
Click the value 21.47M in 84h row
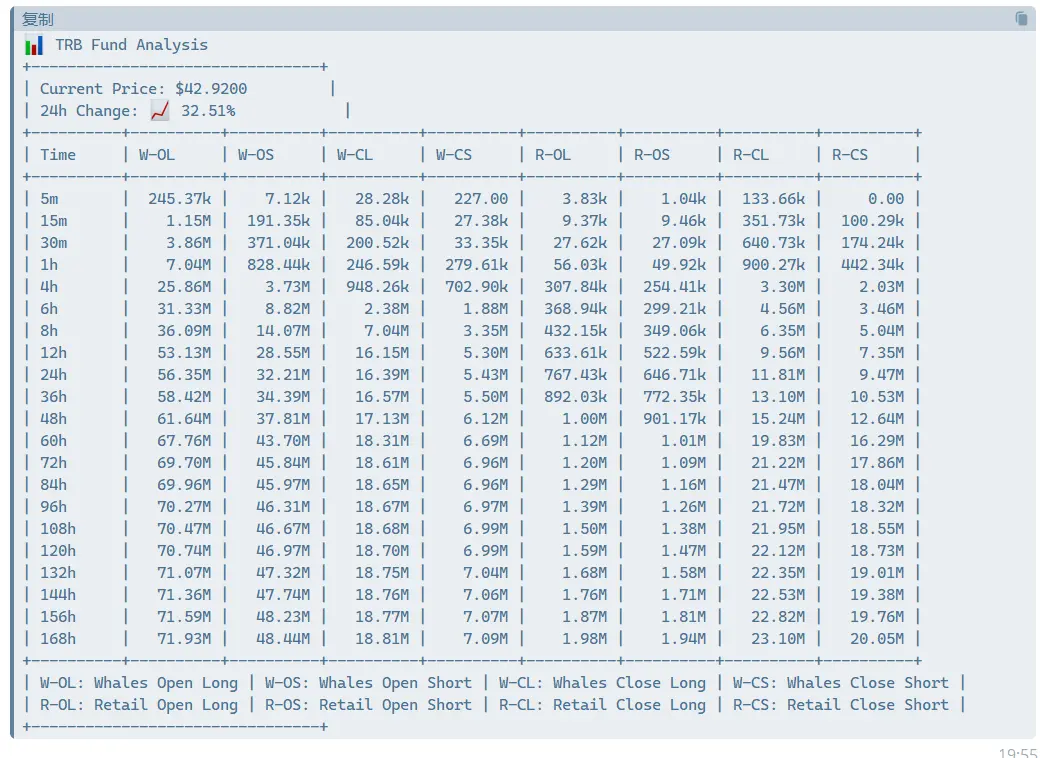coord(778,485)
